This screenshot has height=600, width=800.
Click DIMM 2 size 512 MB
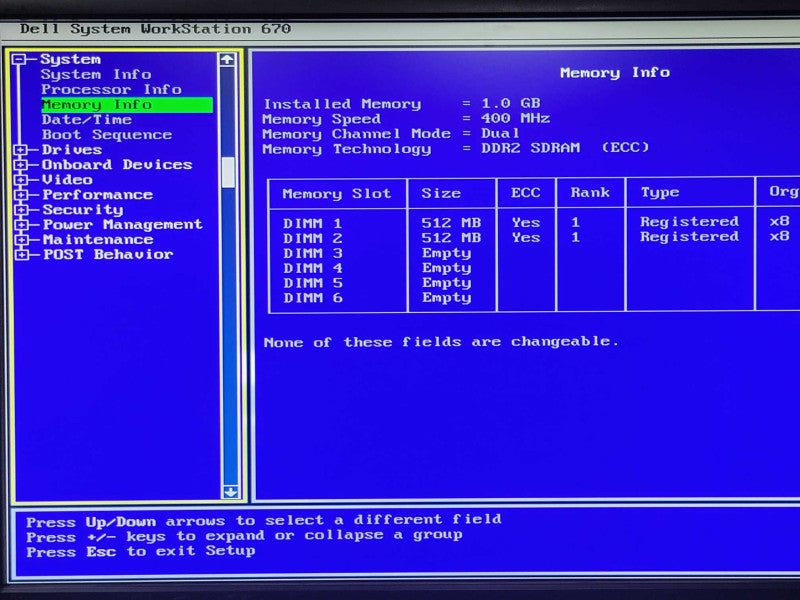pyautogui.click(x=451, y=238)
